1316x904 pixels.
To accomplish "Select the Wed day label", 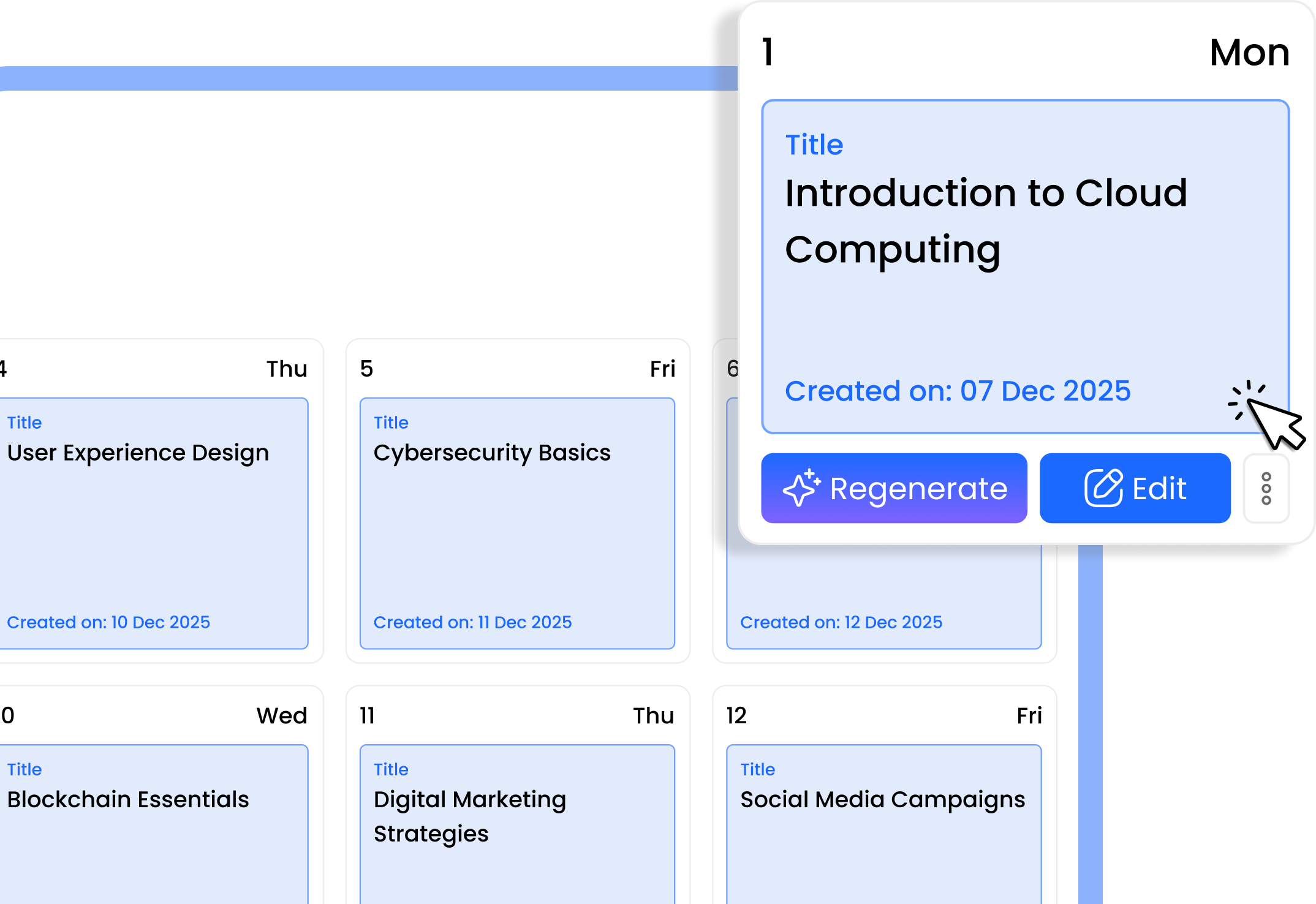I will (281, 715).
